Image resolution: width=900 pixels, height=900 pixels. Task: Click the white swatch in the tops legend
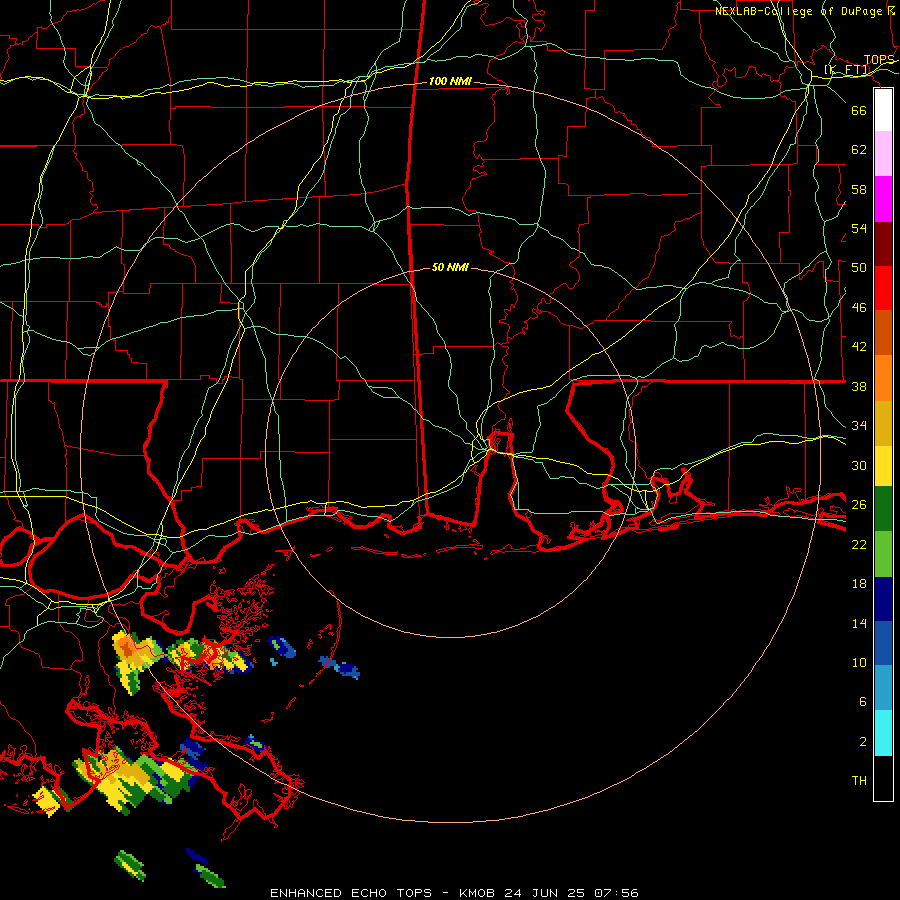pos(883,110)
